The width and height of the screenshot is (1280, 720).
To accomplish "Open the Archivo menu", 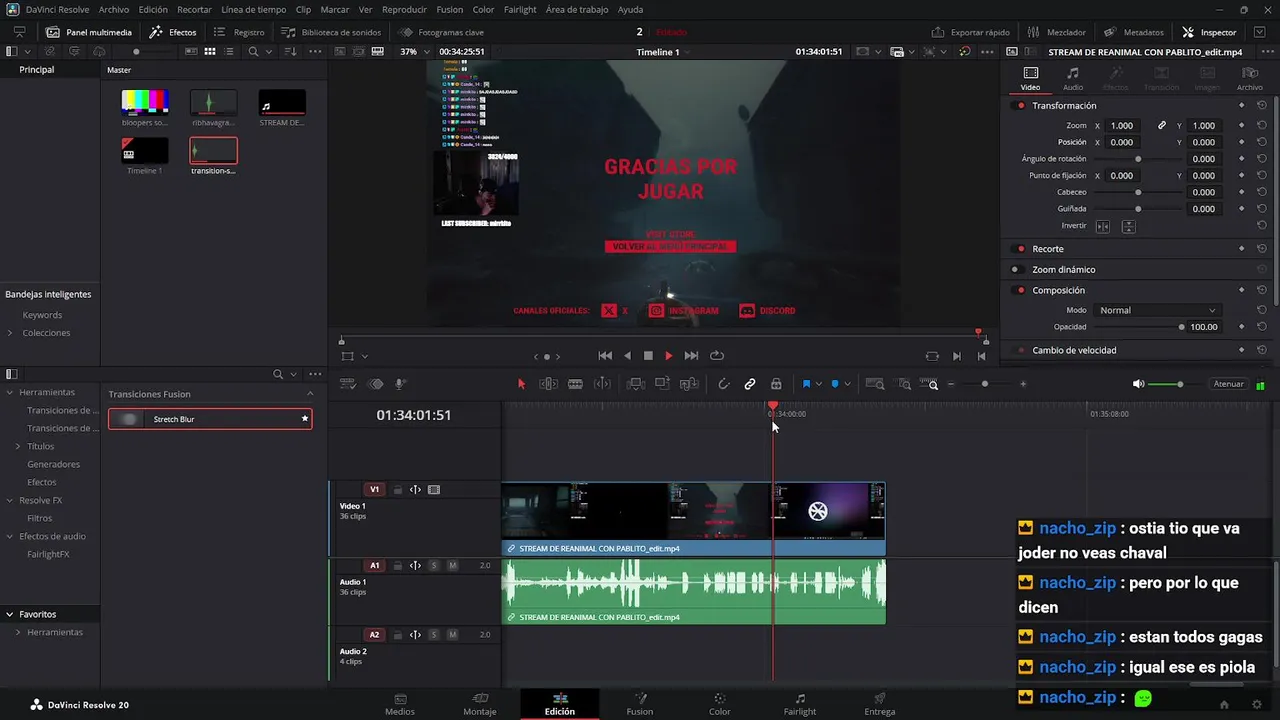I will pyautogui.click(x=113, y=9).
